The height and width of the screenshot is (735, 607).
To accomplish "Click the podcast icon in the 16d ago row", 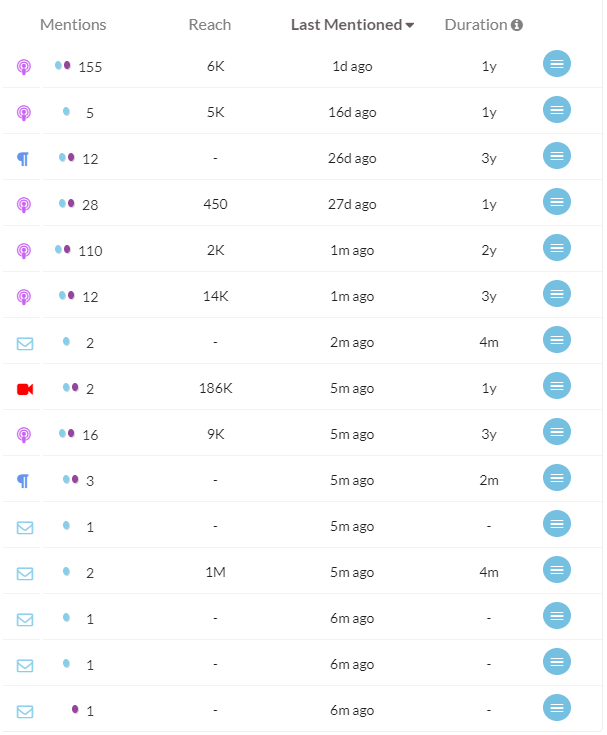I will coord(24,113).
